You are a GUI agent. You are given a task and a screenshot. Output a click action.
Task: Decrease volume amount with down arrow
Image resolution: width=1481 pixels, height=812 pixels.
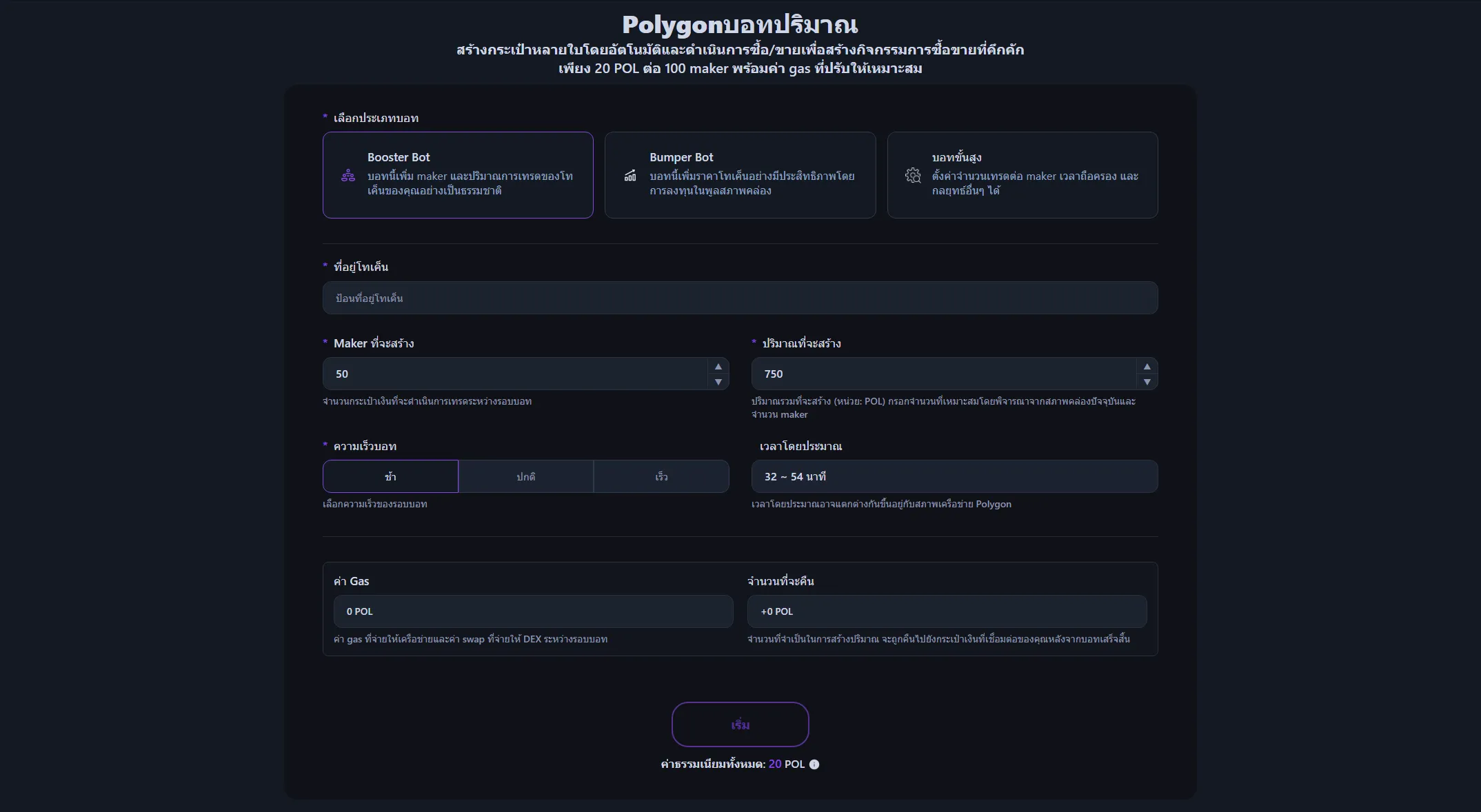[x=1147, y=382]
